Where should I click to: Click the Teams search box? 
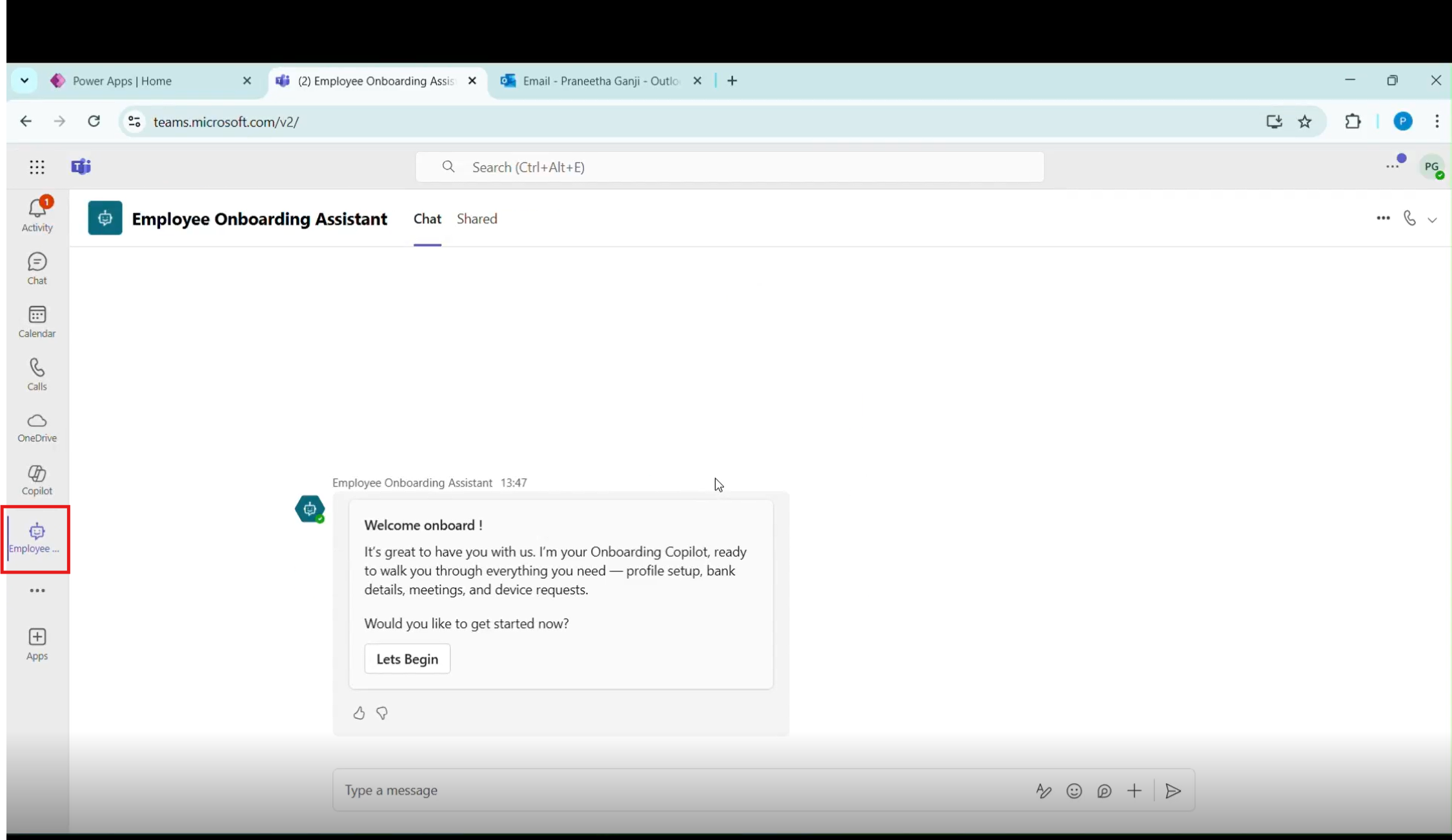coord(729,167)
